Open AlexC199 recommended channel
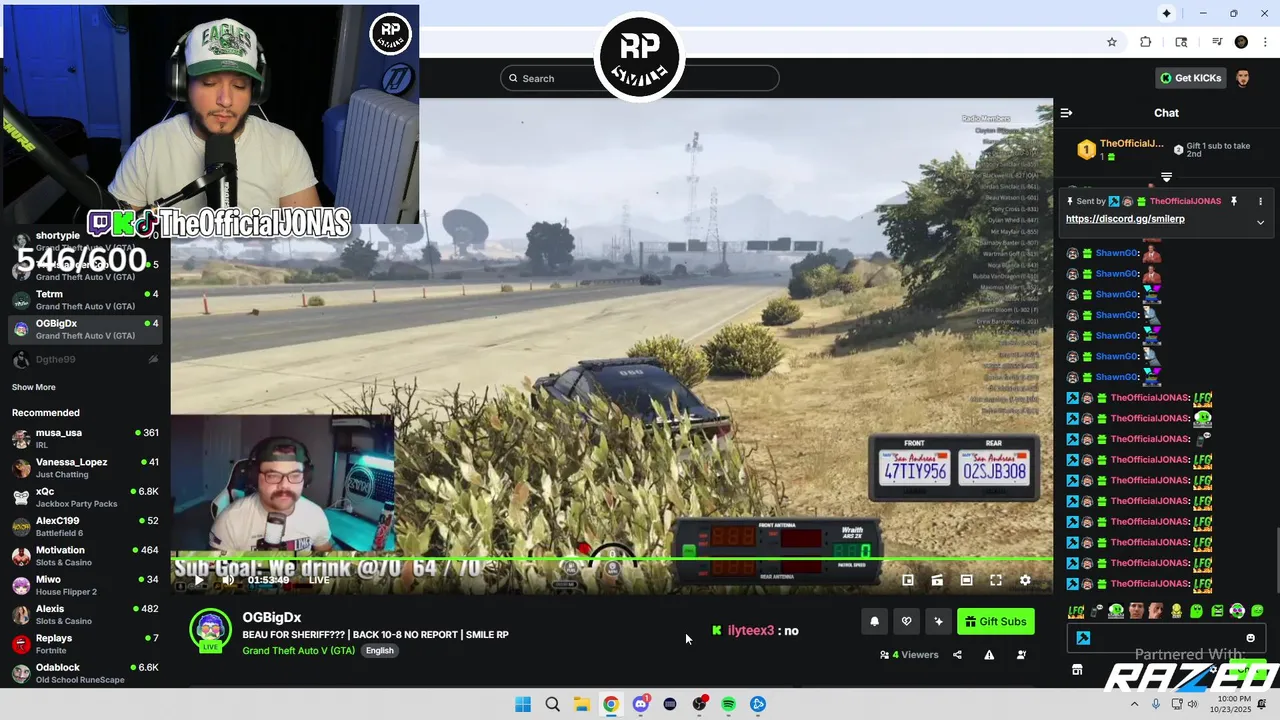Screen dimensions: 1280x720 (85, 526)
